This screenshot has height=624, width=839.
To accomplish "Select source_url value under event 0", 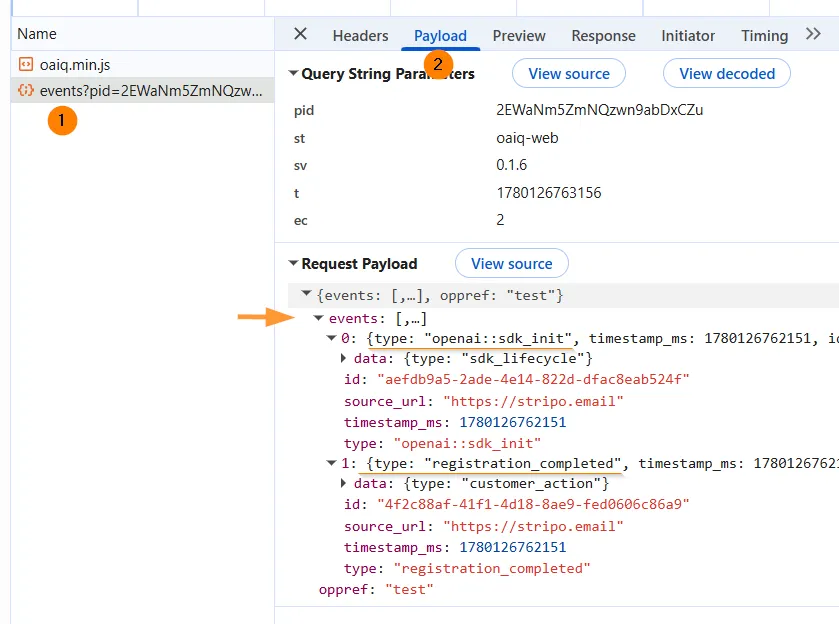I will (x=533, y=401).
